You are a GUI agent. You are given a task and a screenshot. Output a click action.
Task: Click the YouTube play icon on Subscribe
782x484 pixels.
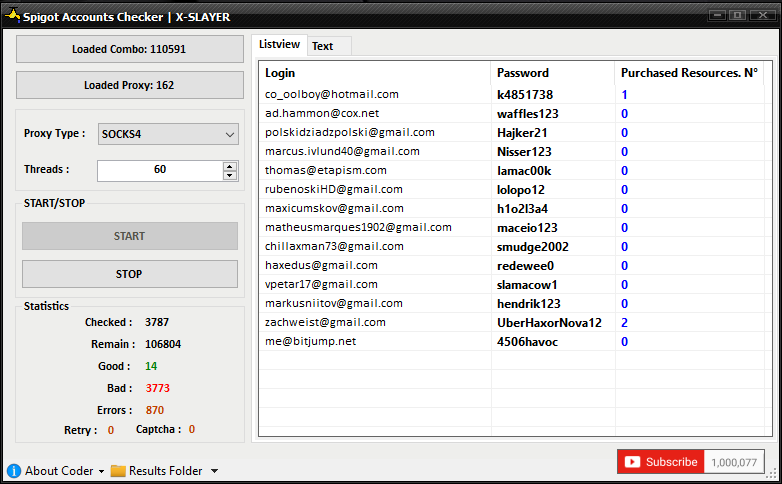[x=632, y=462]
